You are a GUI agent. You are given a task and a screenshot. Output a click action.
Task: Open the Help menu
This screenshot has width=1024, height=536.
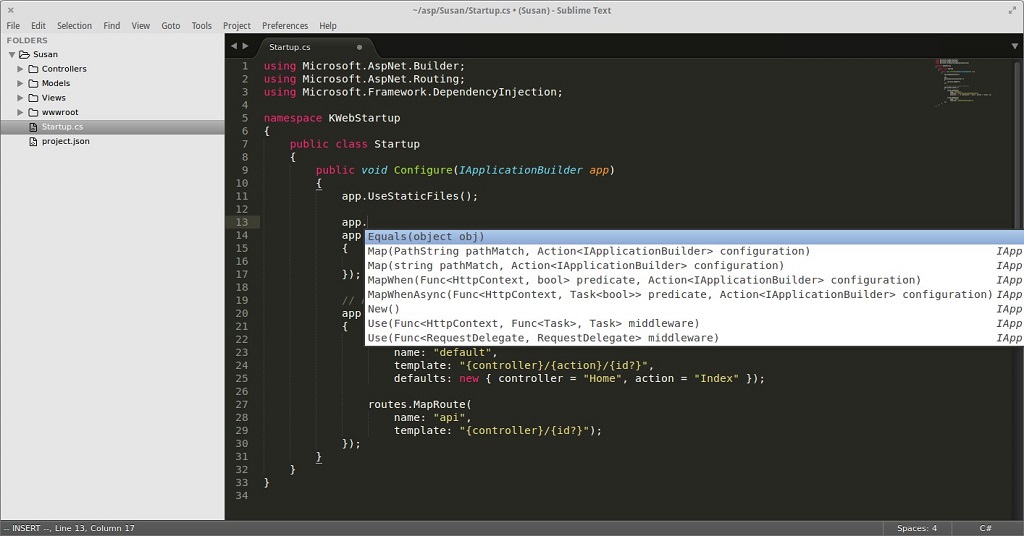point(328,25)
